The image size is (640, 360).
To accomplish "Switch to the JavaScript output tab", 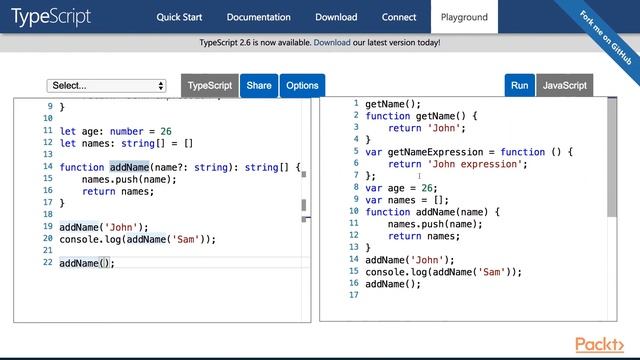I will (x=564, y=86).
